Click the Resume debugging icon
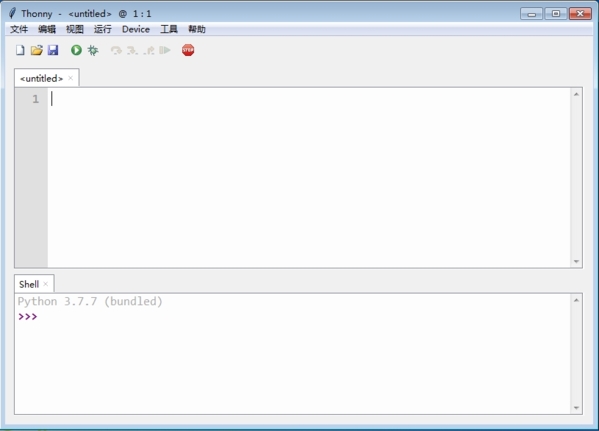 pyautogui.click(x=165, y=50)
